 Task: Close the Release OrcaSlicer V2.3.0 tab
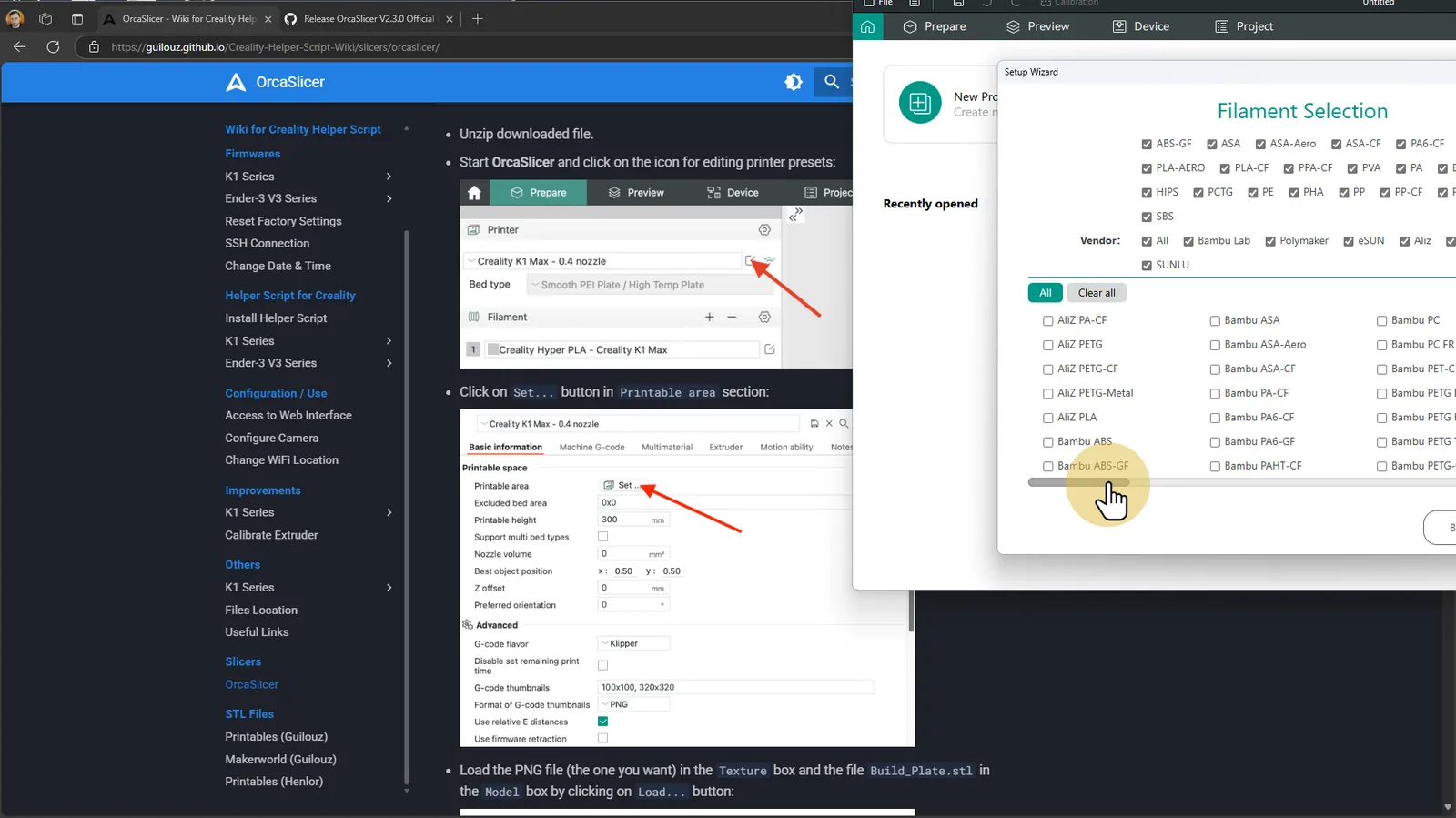pos(450,19)
